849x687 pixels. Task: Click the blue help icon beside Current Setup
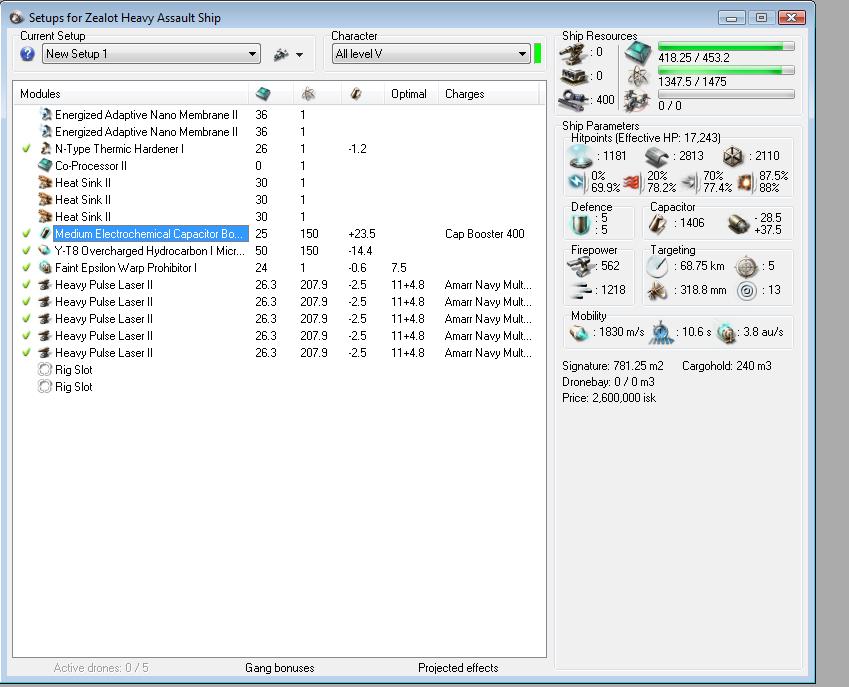pyautogui.click(x=28, y=54)
